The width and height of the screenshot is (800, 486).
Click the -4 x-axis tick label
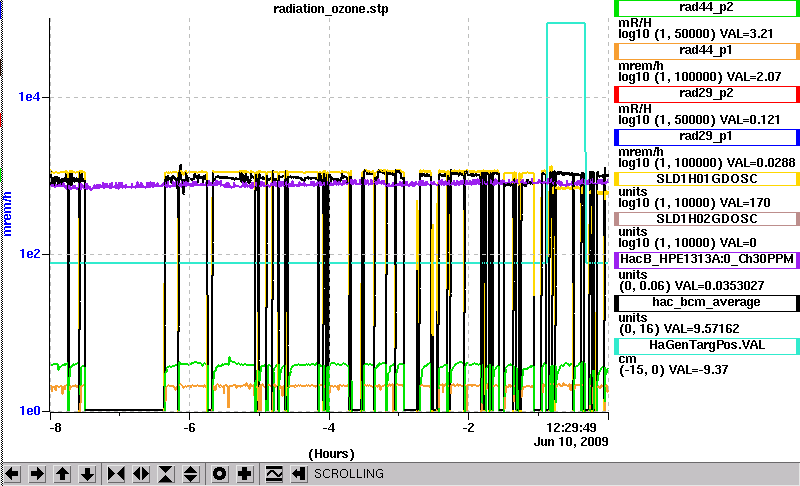click(x=329, y=427)
